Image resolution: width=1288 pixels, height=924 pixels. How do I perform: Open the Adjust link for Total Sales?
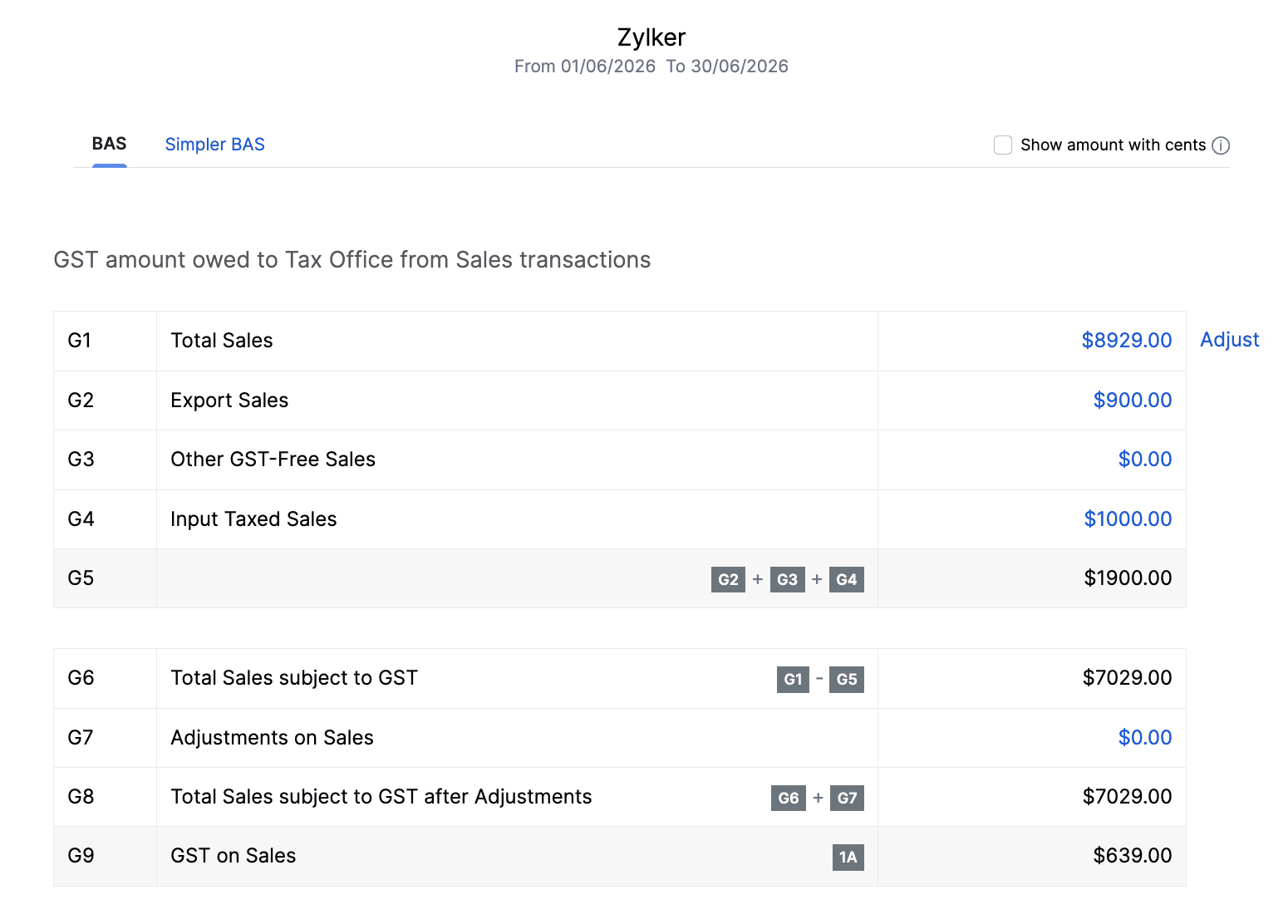pos(1230,340)
